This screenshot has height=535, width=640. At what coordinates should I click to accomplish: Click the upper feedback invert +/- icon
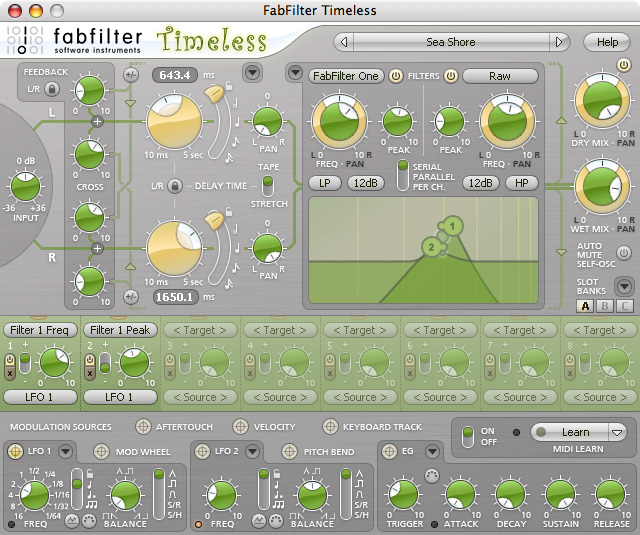(131, 75)
